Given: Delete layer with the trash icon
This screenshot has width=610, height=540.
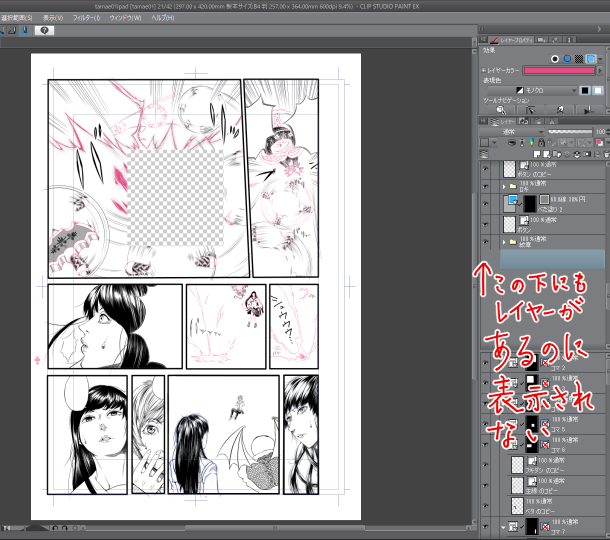Looking at the screenshot, I should [x=606, y=154].
